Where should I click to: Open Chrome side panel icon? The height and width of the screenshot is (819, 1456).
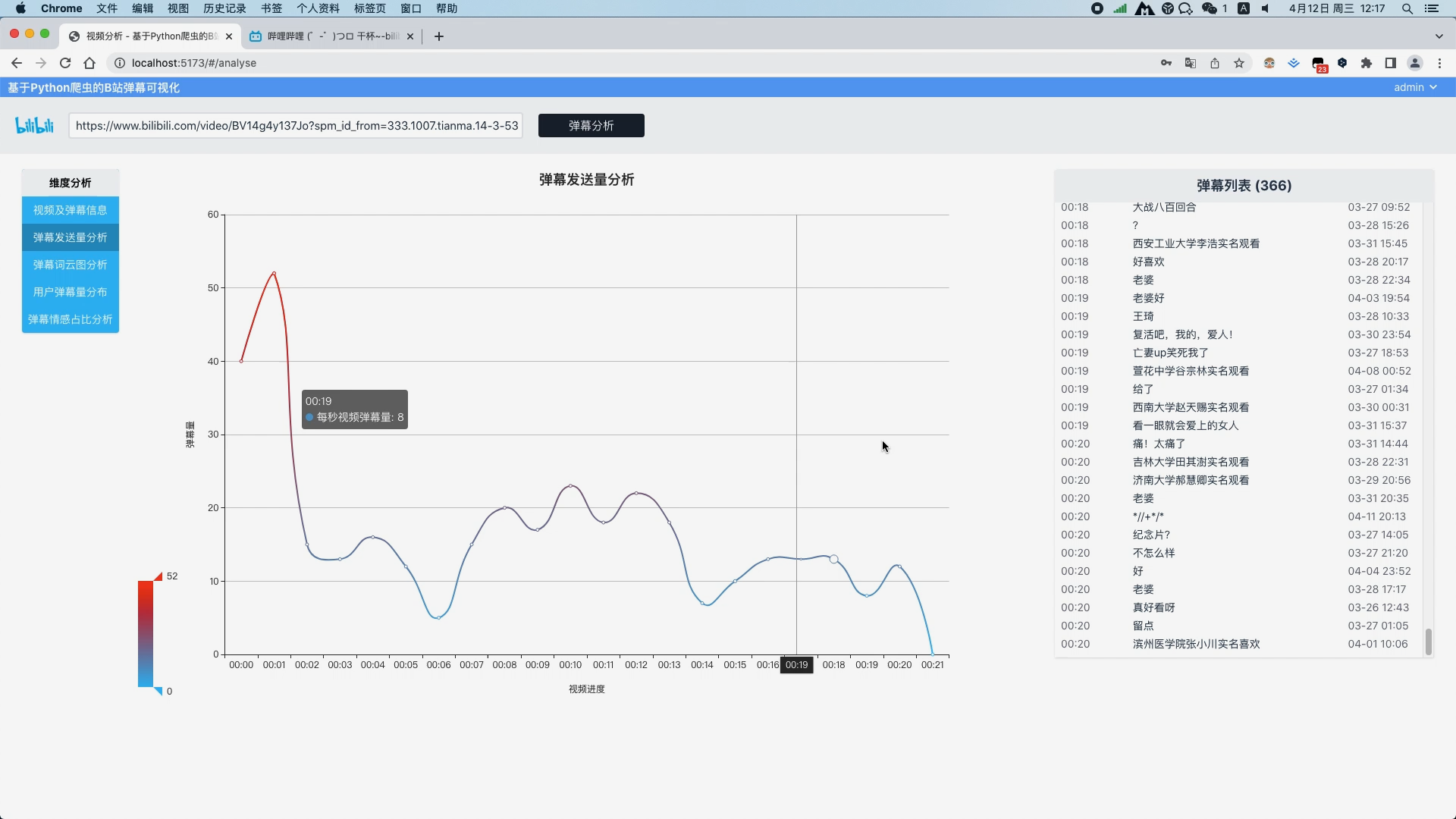click(x=1390, y=63)
